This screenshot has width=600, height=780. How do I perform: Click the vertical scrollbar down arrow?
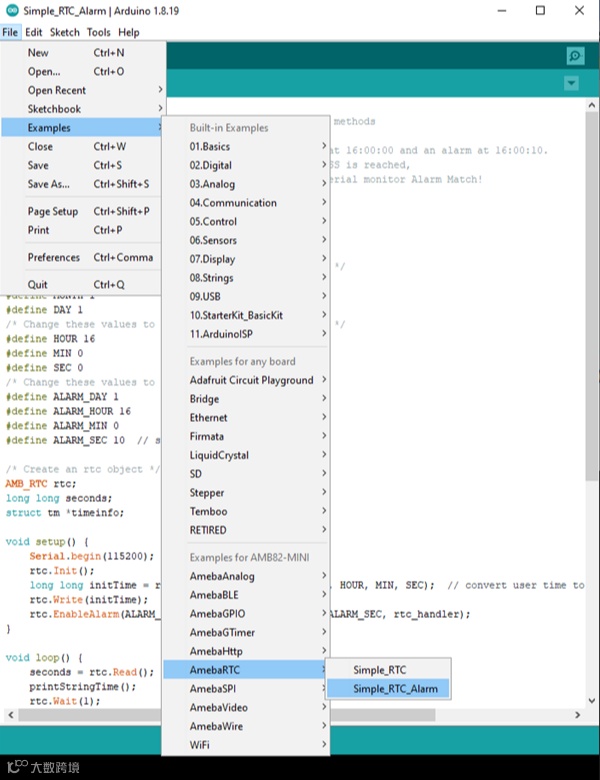(592, 700)
